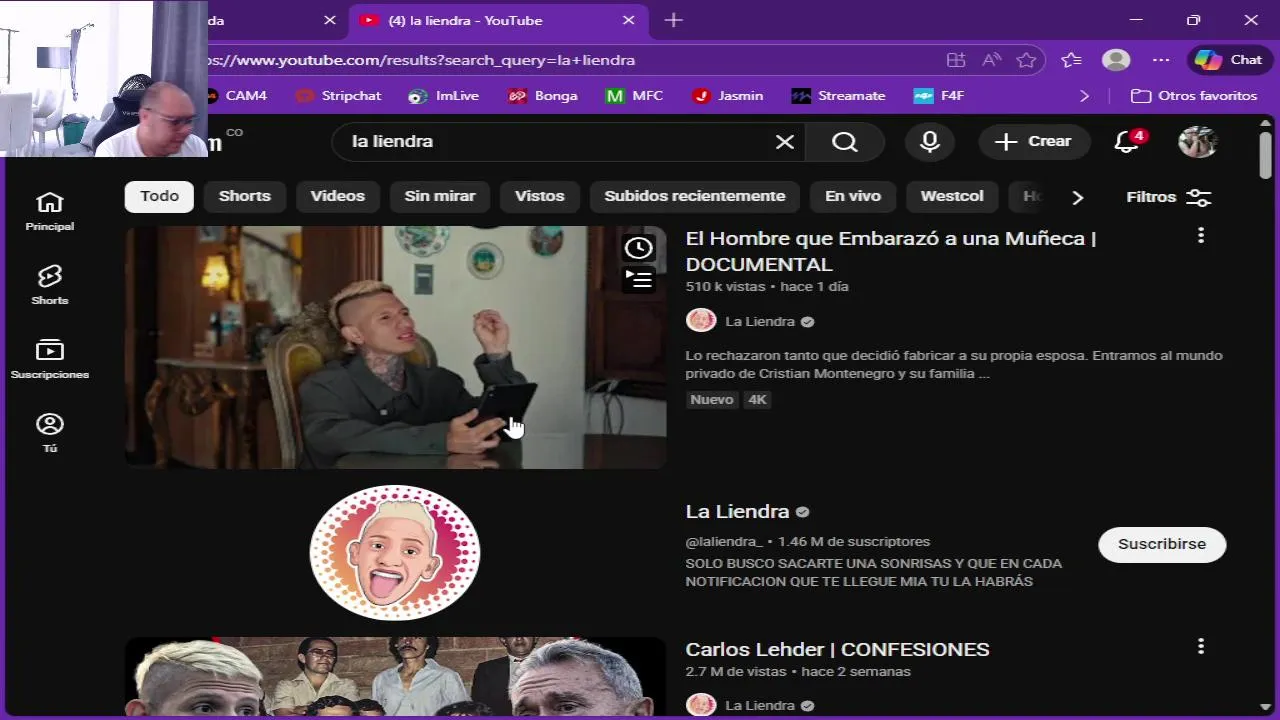Open more options for El Hombre video
The width and height of the screenshot is (1280, 720).
pyautogui.click(x=1201, y=236)
